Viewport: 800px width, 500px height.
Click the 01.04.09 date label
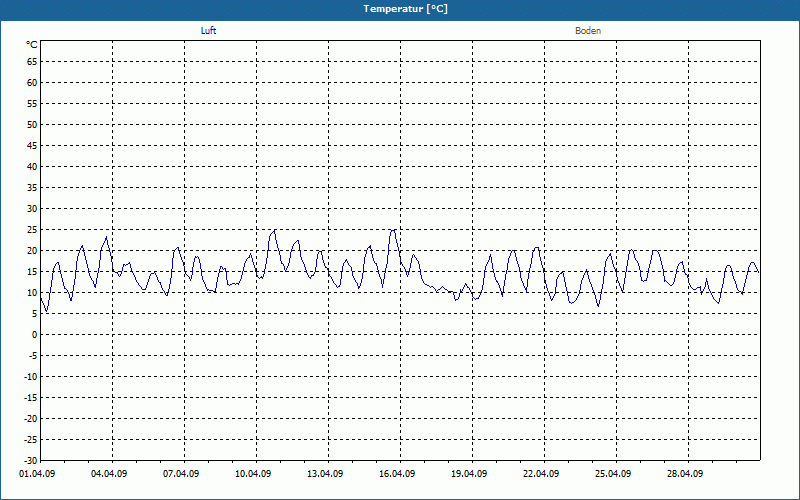click(37, 473)
